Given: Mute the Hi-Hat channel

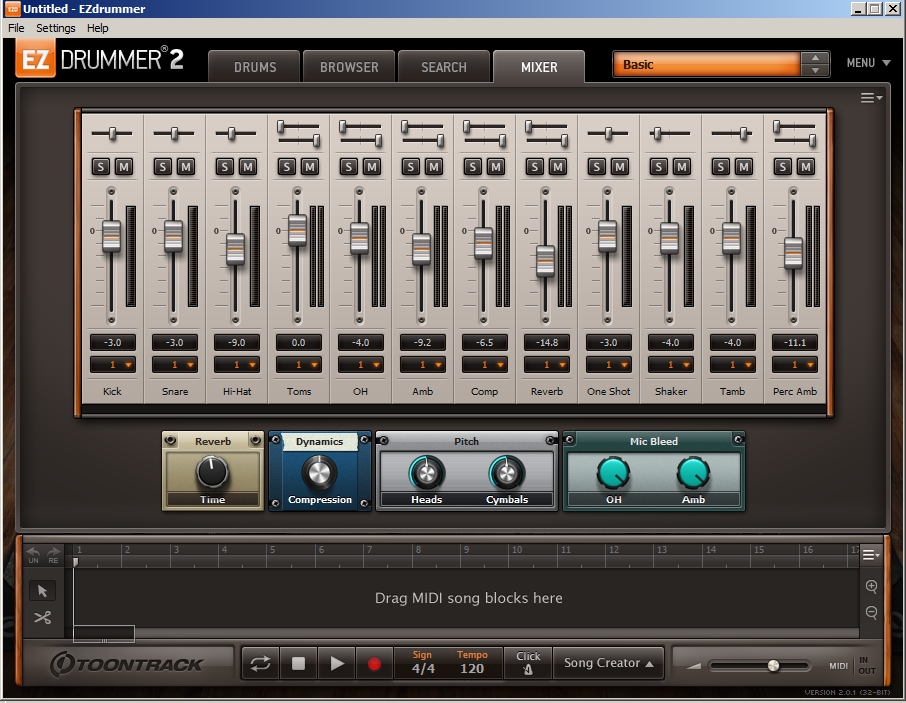Looking at the screenshot, I should point(248,167).
